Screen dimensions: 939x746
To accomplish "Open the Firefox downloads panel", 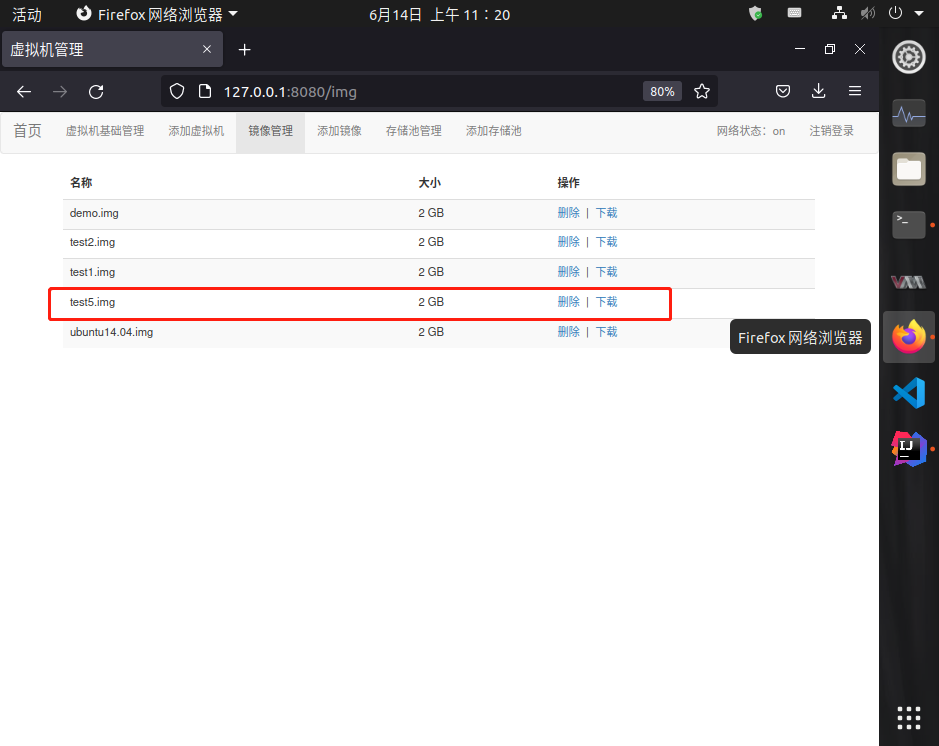I will tap(818, 91).
